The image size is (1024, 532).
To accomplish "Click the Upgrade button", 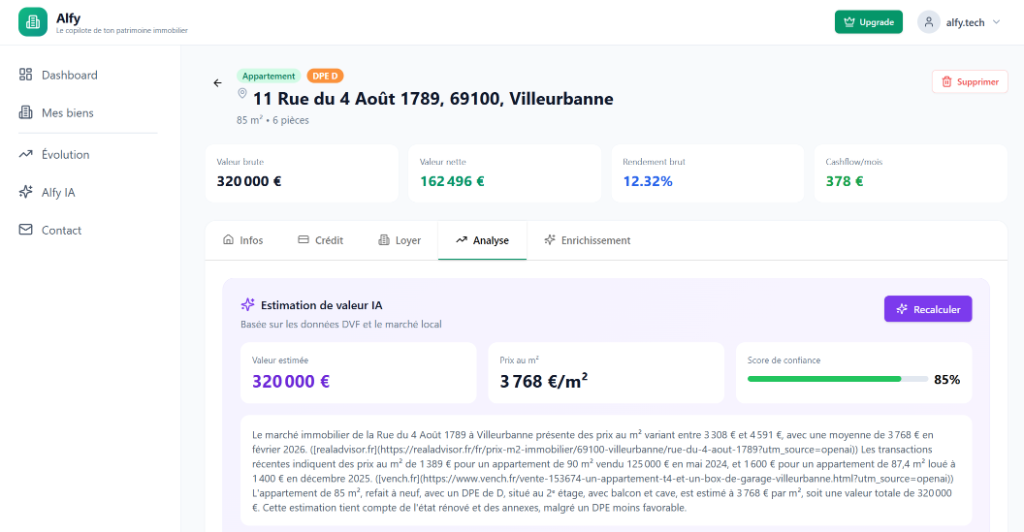I will 869,22.
